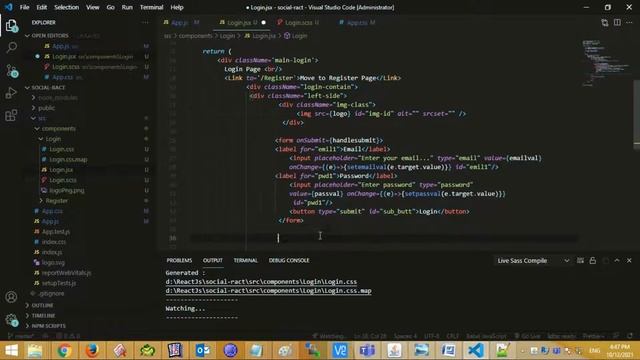Open the Accounts icon in activity bar
640x360 pixels.
[11, 297]
